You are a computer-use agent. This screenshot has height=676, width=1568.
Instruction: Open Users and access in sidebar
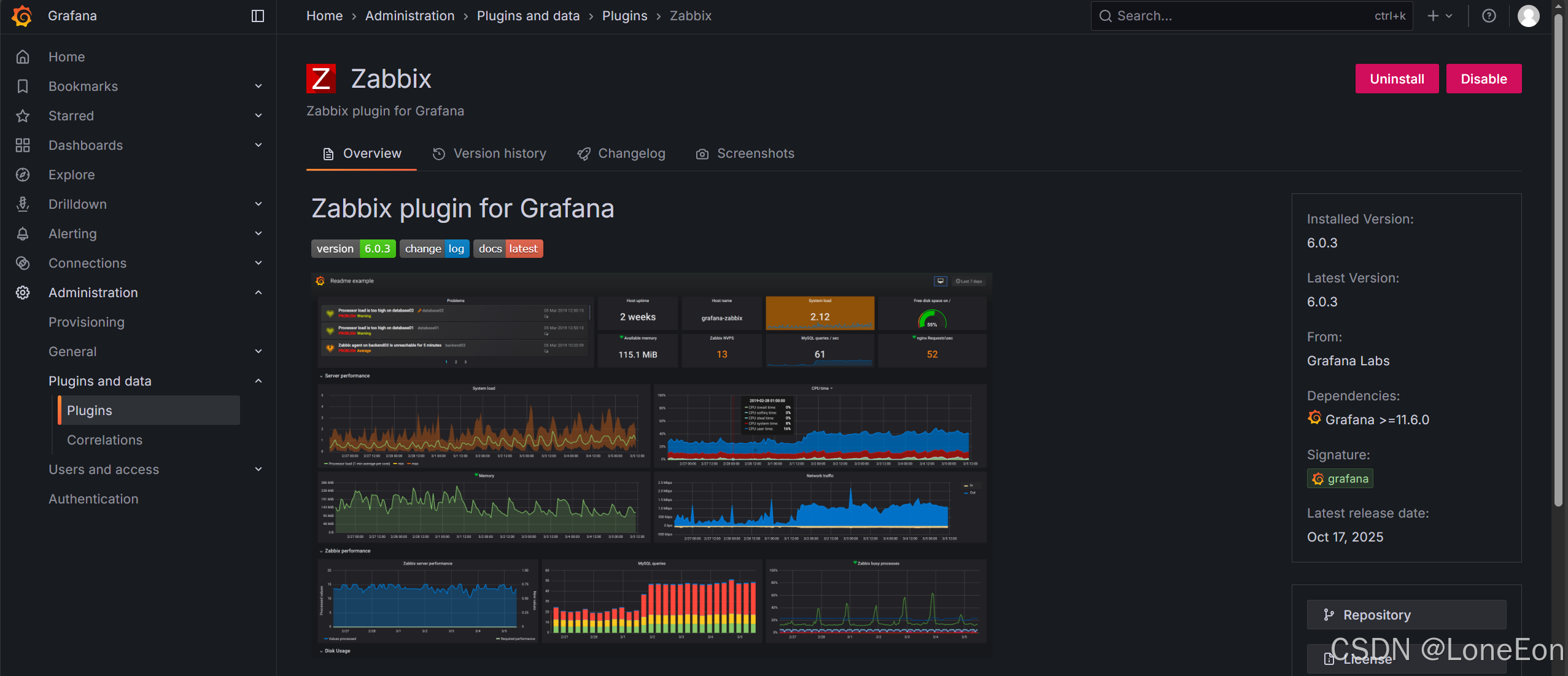(x=104, y=470)
